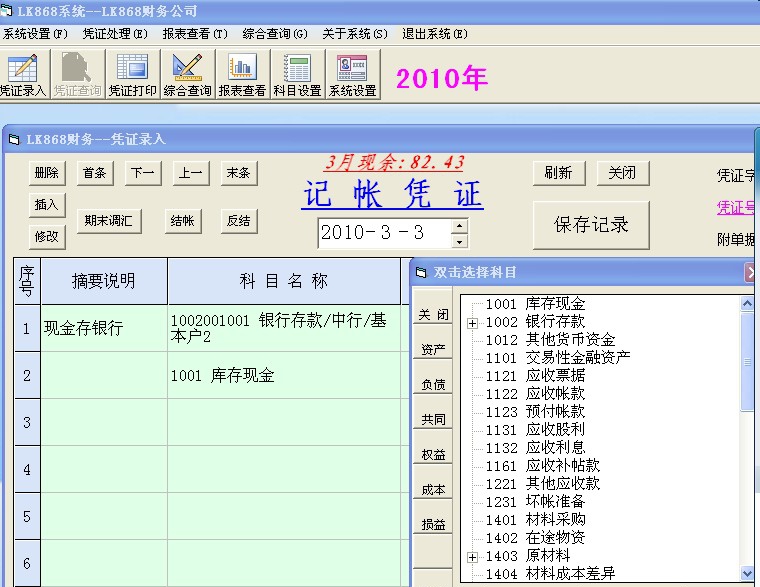The height and width of the screenshot is (587, 760).
Task: Click the 插入 button
Action: click(x=47, y=205)
